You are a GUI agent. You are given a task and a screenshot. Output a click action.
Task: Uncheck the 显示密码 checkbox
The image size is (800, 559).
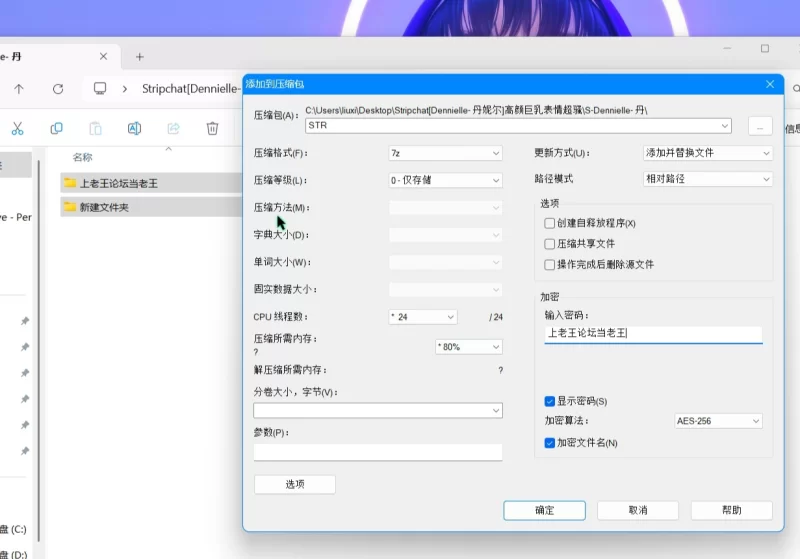point(550,401)
